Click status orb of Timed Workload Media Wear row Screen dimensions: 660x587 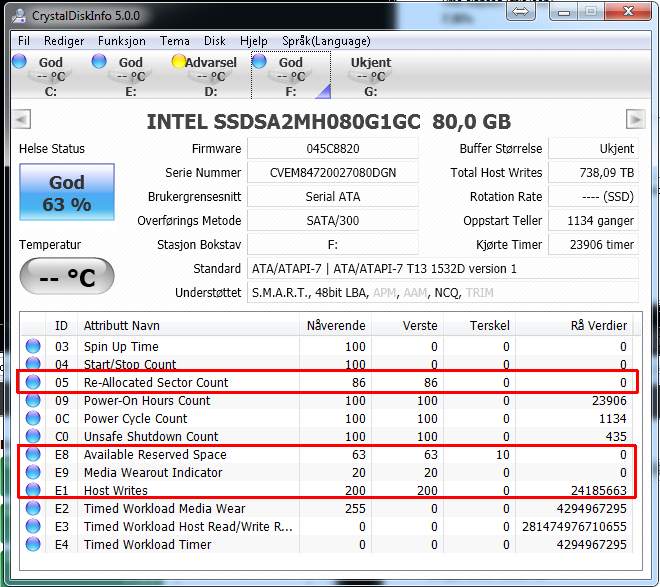pyautogui.click(x=33, y=508)
